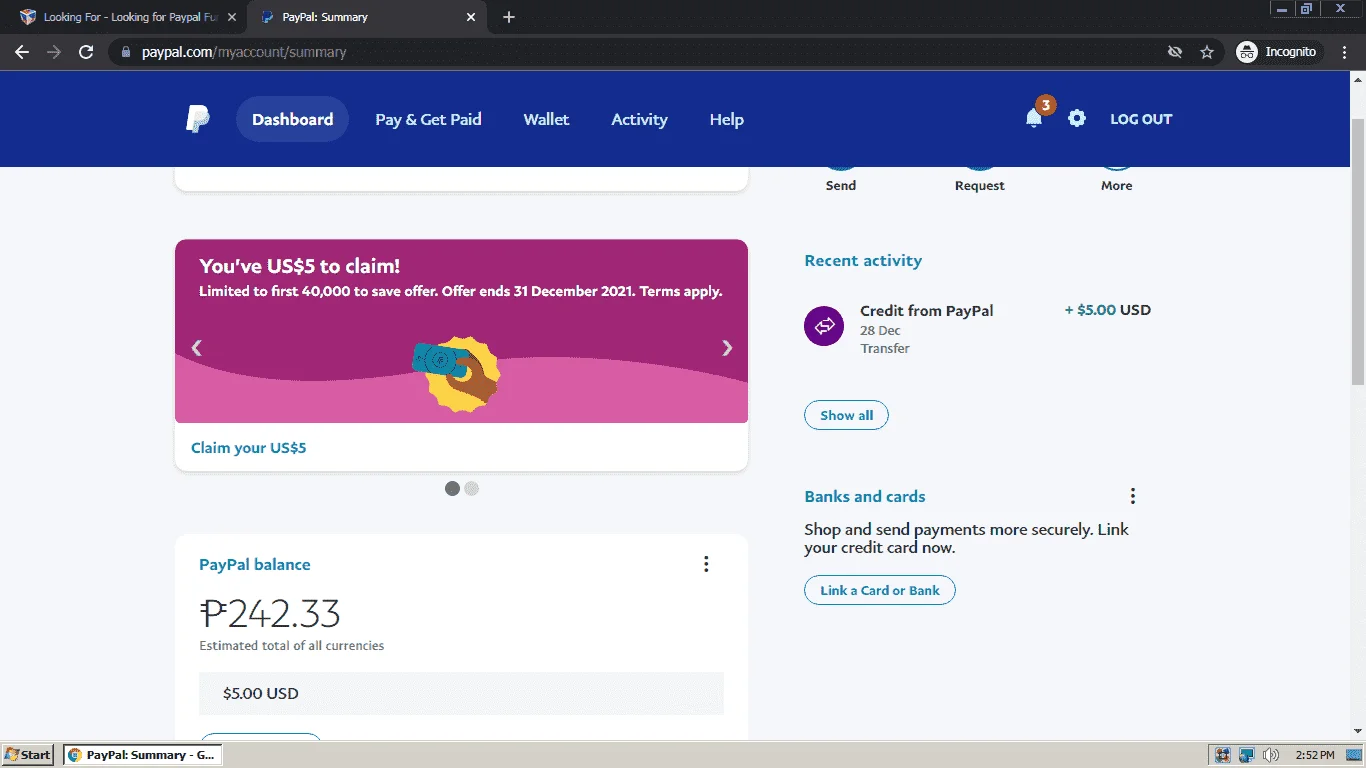
Task: Click browser forward arrow
Action: [x=54, y=52]
